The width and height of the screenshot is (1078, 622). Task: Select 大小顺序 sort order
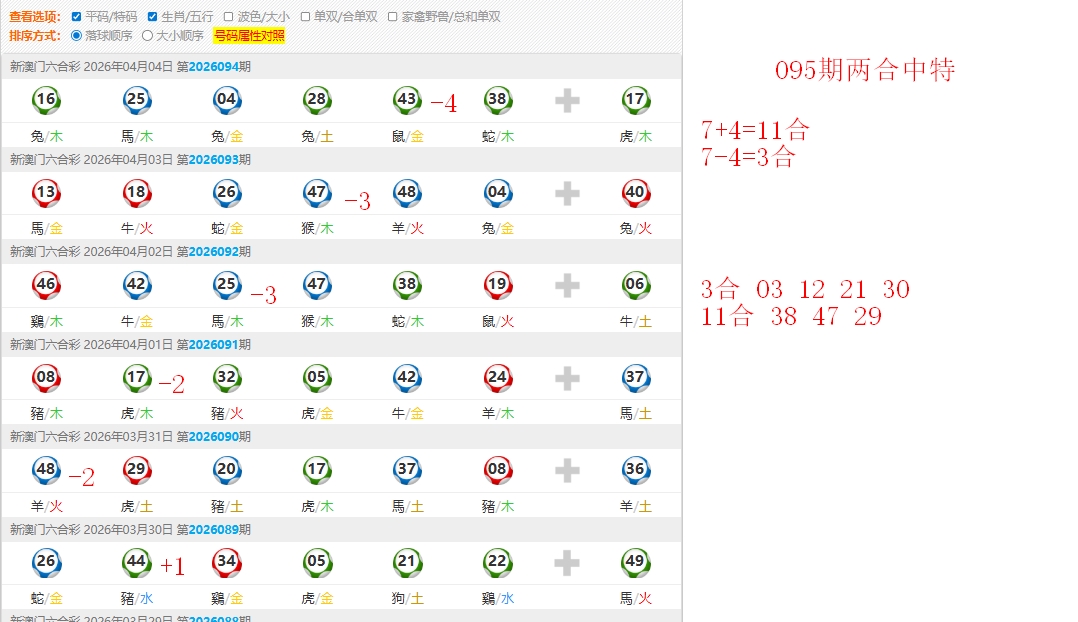[148, 36]
